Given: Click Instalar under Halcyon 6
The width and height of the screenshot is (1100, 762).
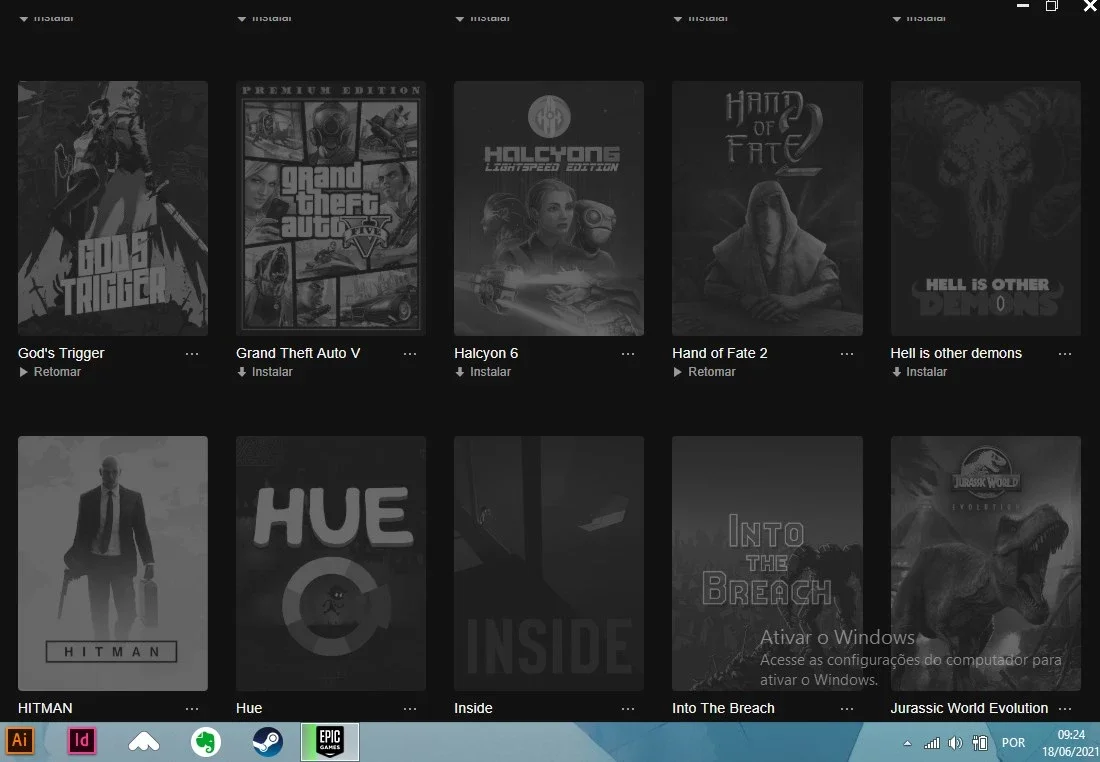Looking at the screenshot, I should pyautogui.click(x=483, y=372).
